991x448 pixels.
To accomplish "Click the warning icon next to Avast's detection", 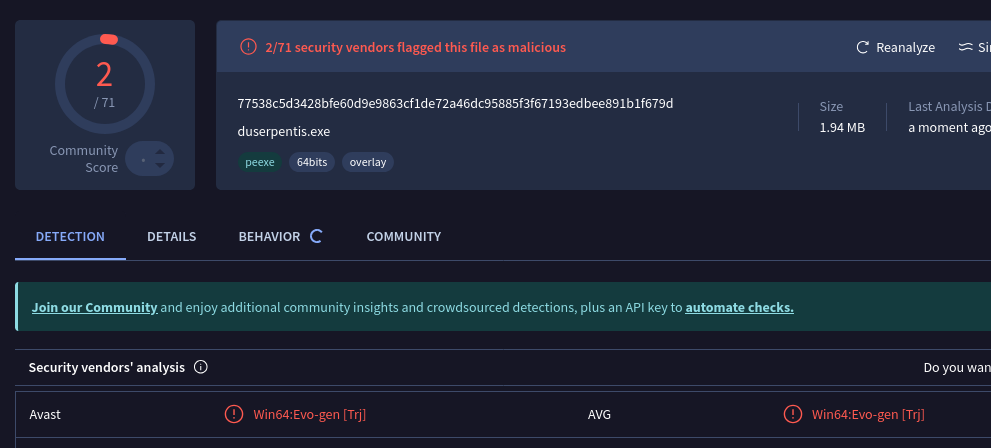I will click(x=233, y=414).
